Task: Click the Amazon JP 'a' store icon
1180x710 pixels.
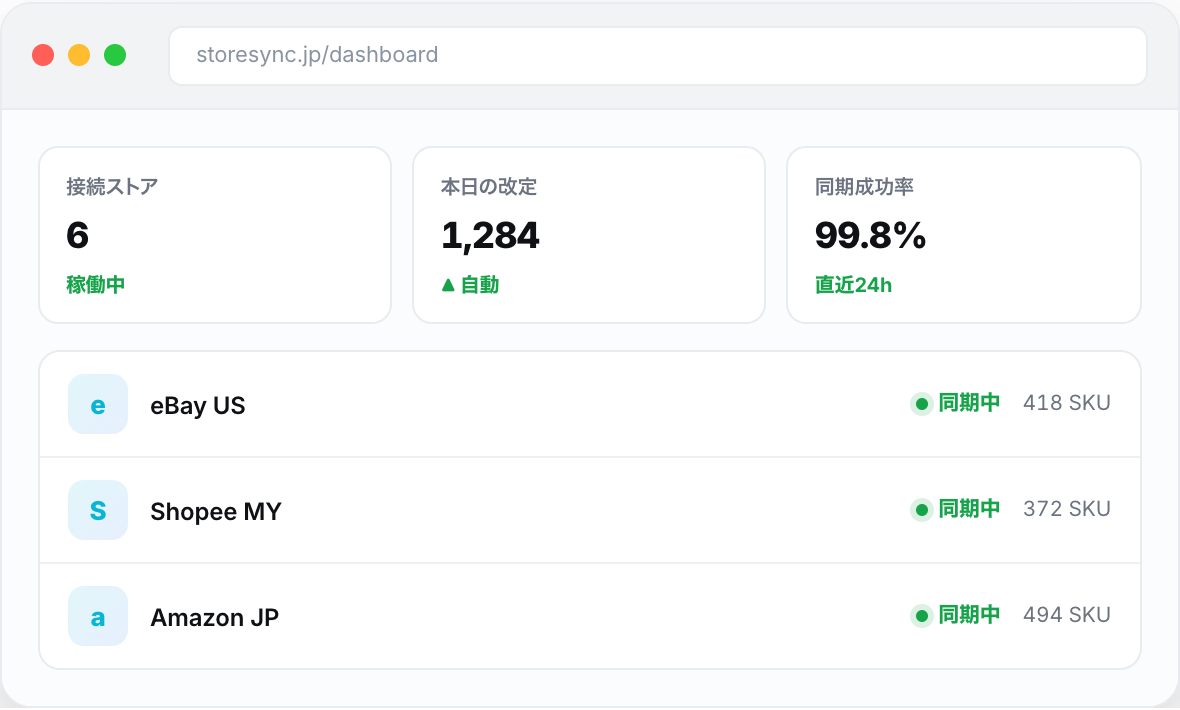Action: point(98,617)
